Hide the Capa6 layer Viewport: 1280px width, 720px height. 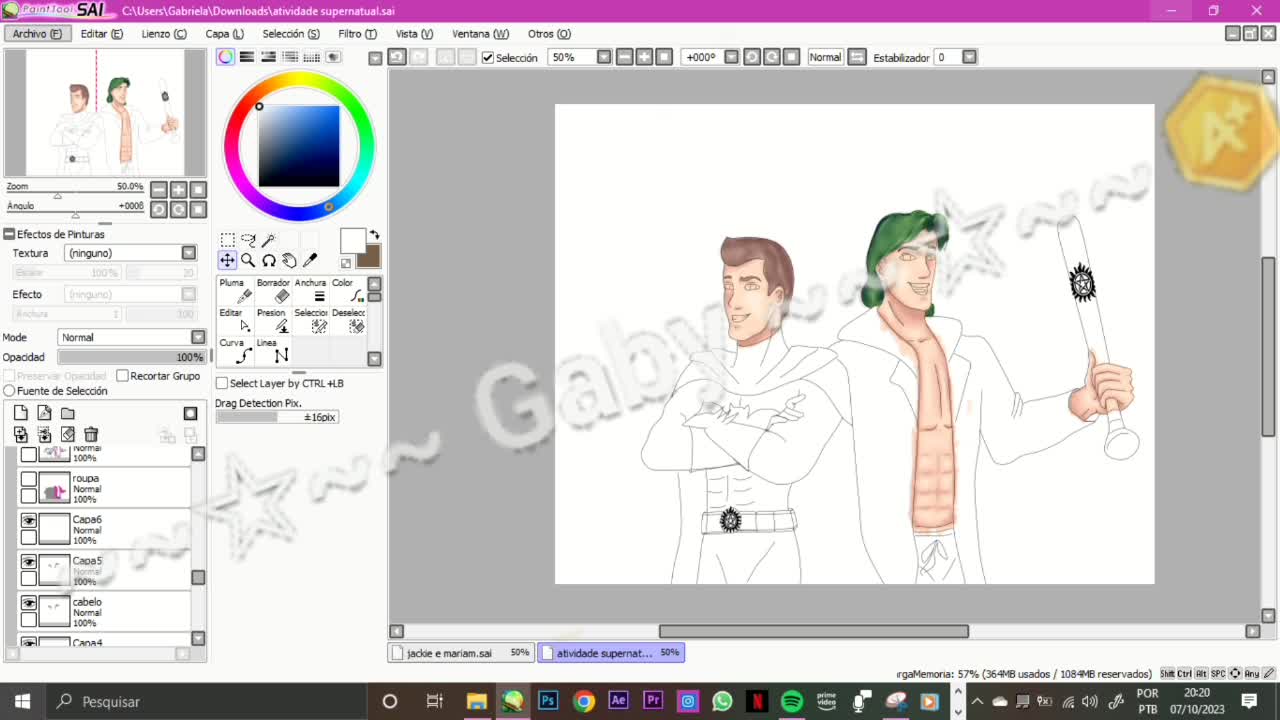[x=29, y=521]
